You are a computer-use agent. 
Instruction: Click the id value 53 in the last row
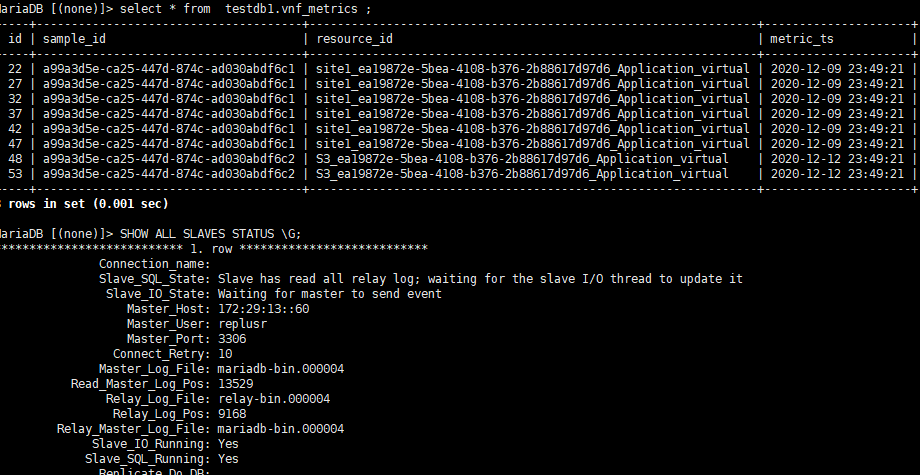[x=15, y=173]
